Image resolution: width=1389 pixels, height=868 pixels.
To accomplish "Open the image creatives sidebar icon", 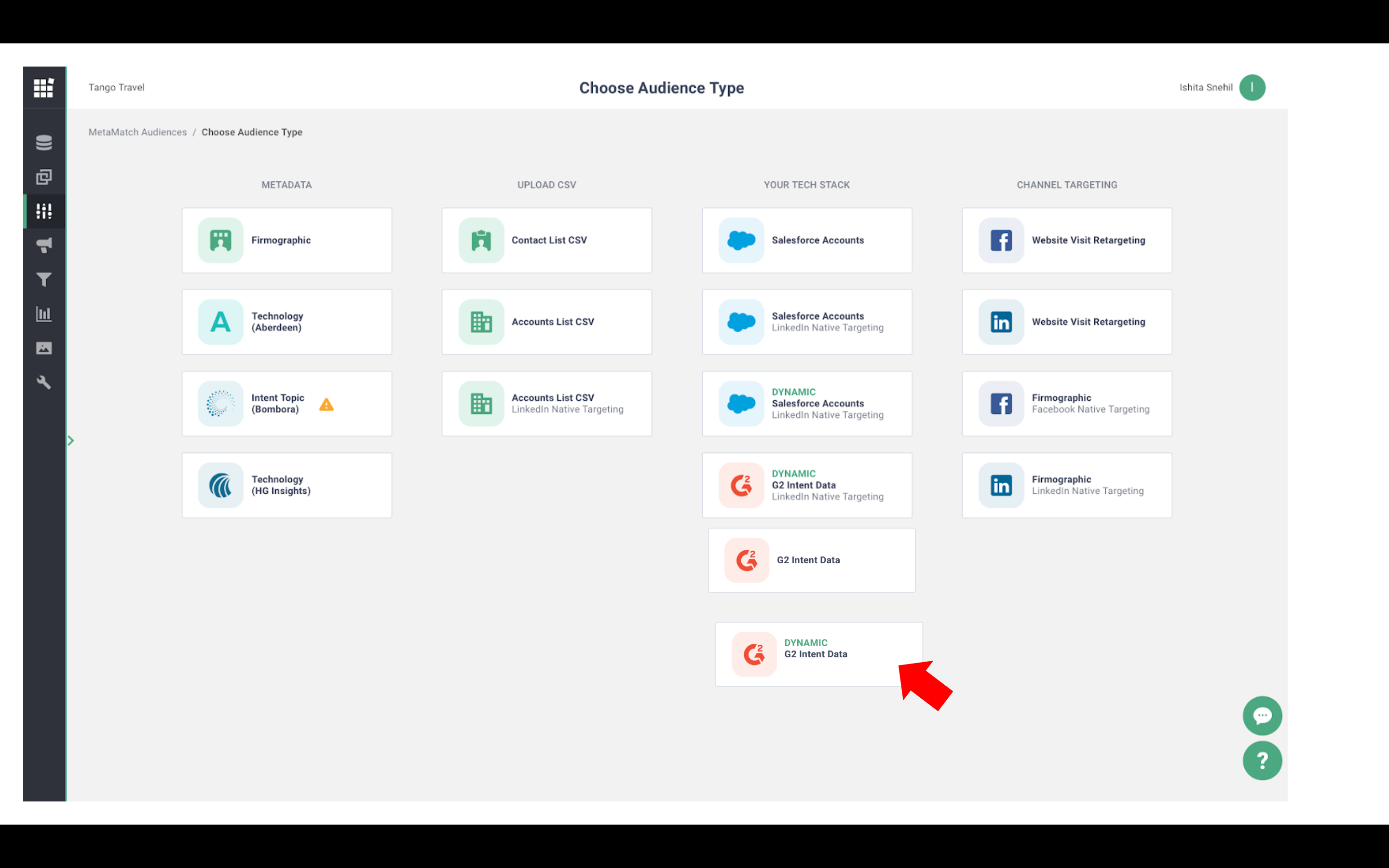I will coord(43,348).
